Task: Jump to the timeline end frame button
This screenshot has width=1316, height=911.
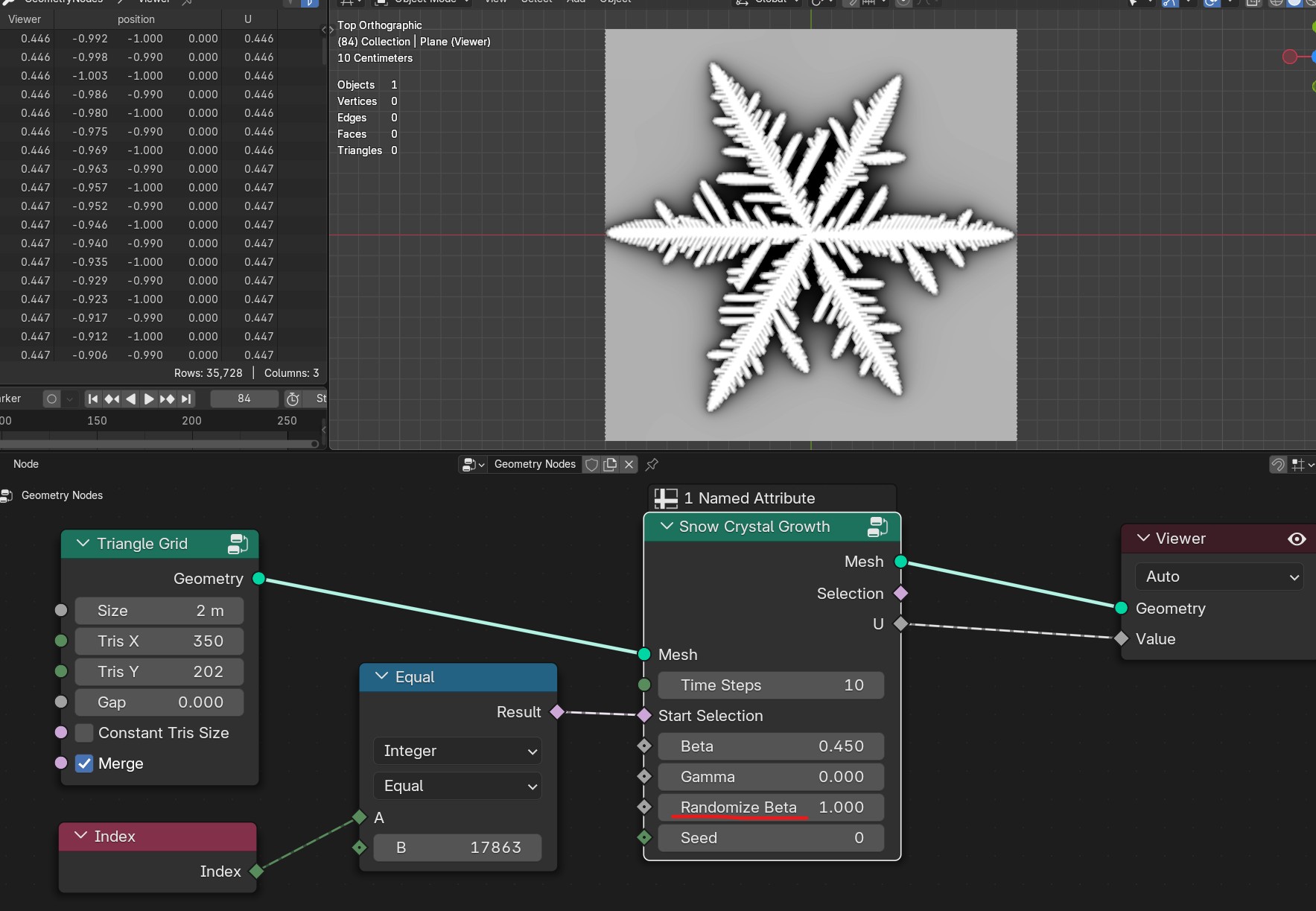Action: (x=186, y=399)
